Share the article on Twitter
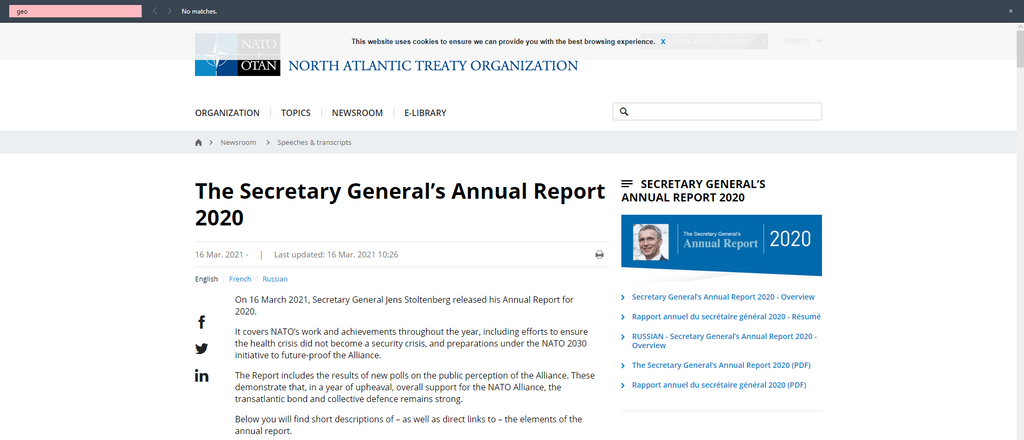1024x440 pixels. coord(201,349)
